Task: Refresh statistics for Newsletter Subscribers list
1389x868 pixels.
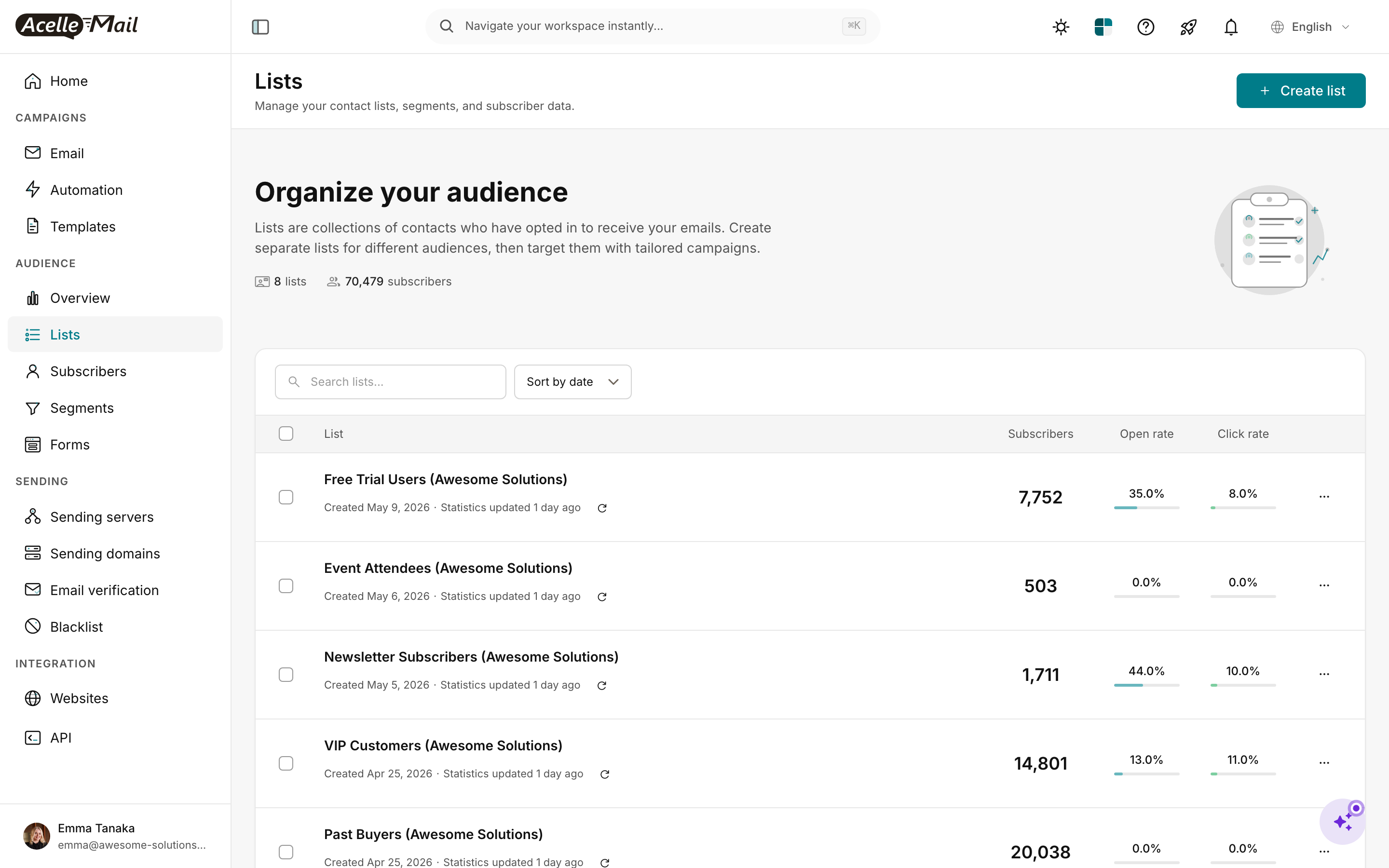Action: tap(601, 685)
